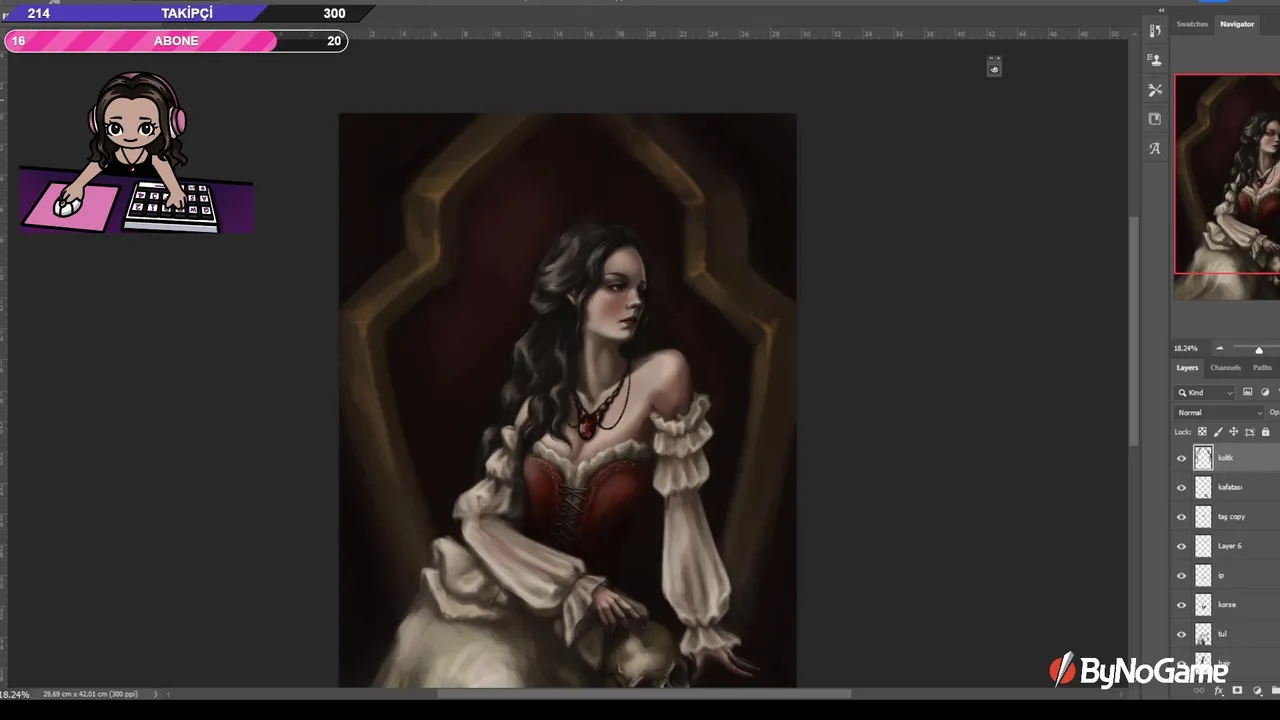Toggle lock position icon
The height and width of the screenshot is (720, 1280).
tap(1233, 432)
